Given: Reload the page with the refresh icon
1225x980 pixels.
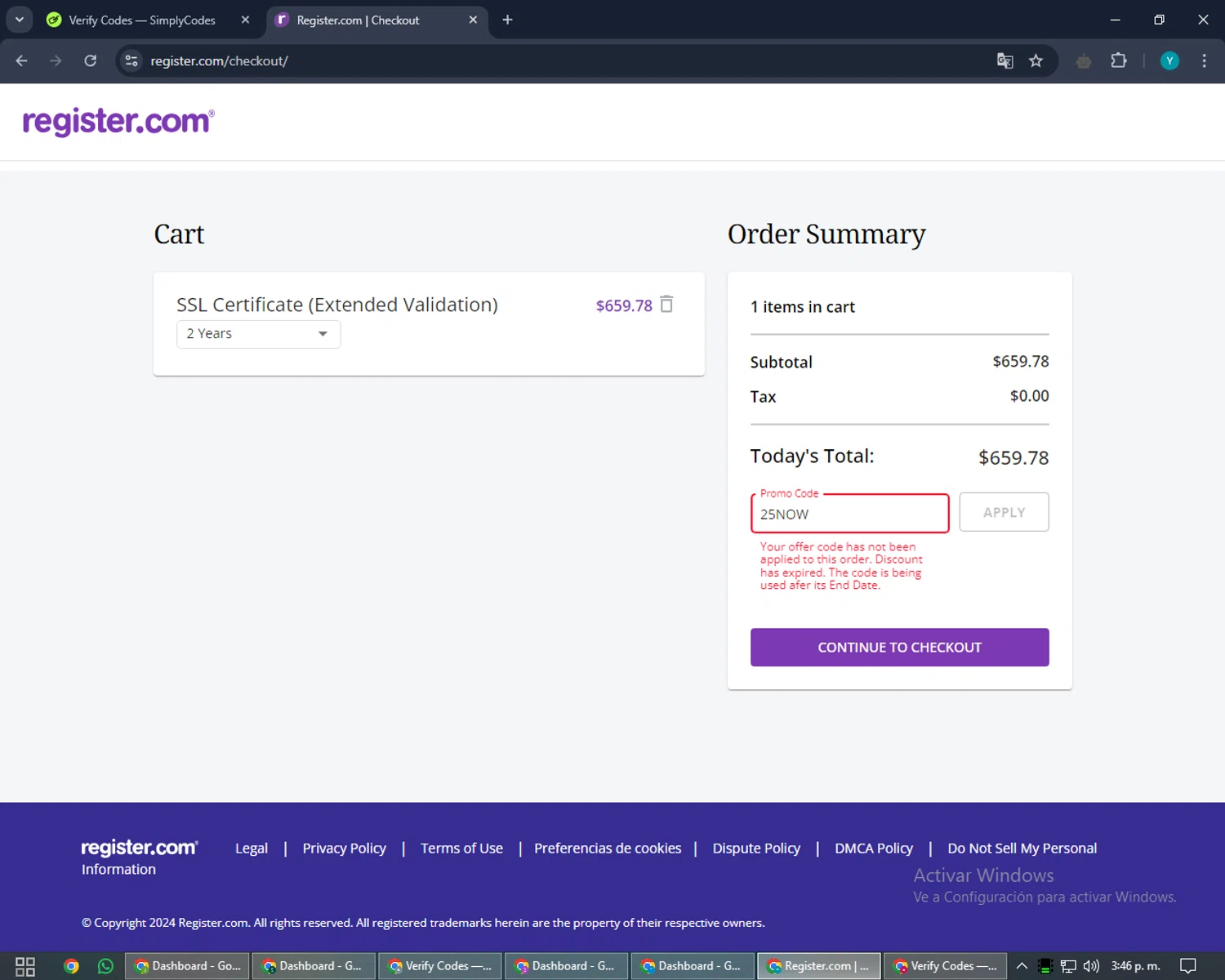Looking at the screenshot, I should [x=91, y=60].
